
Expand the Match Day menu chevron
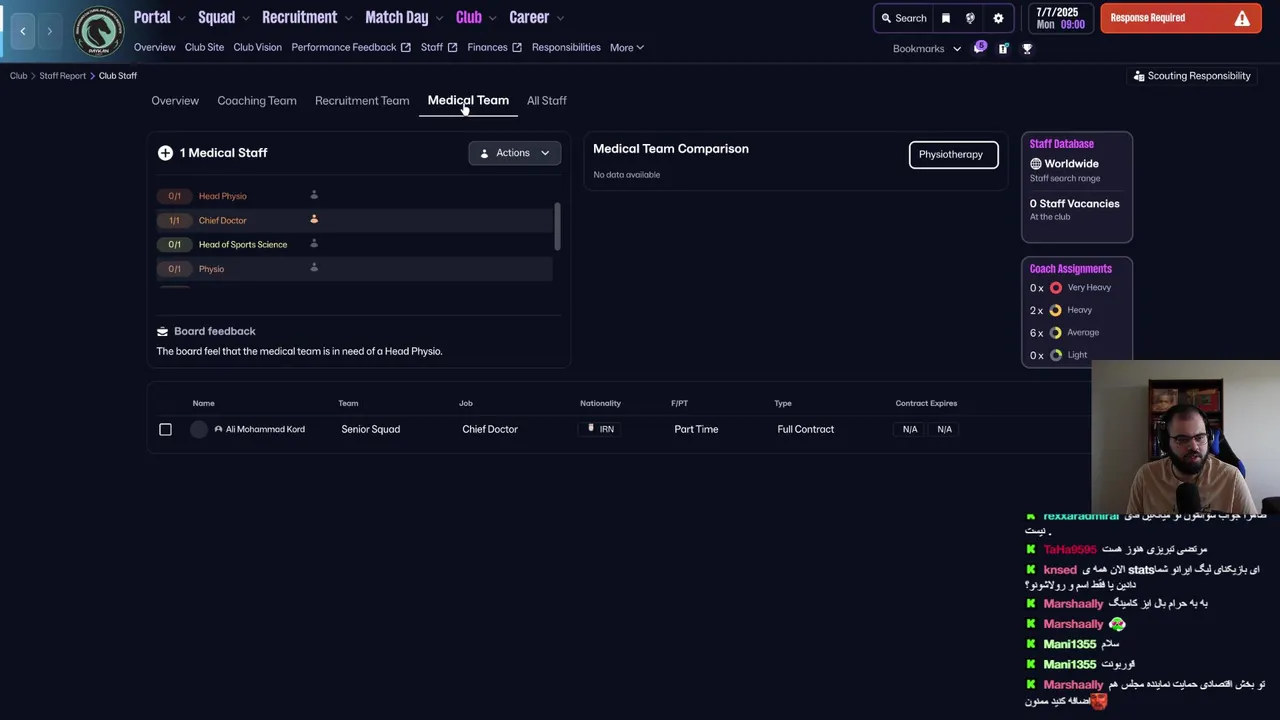point(439,18)
